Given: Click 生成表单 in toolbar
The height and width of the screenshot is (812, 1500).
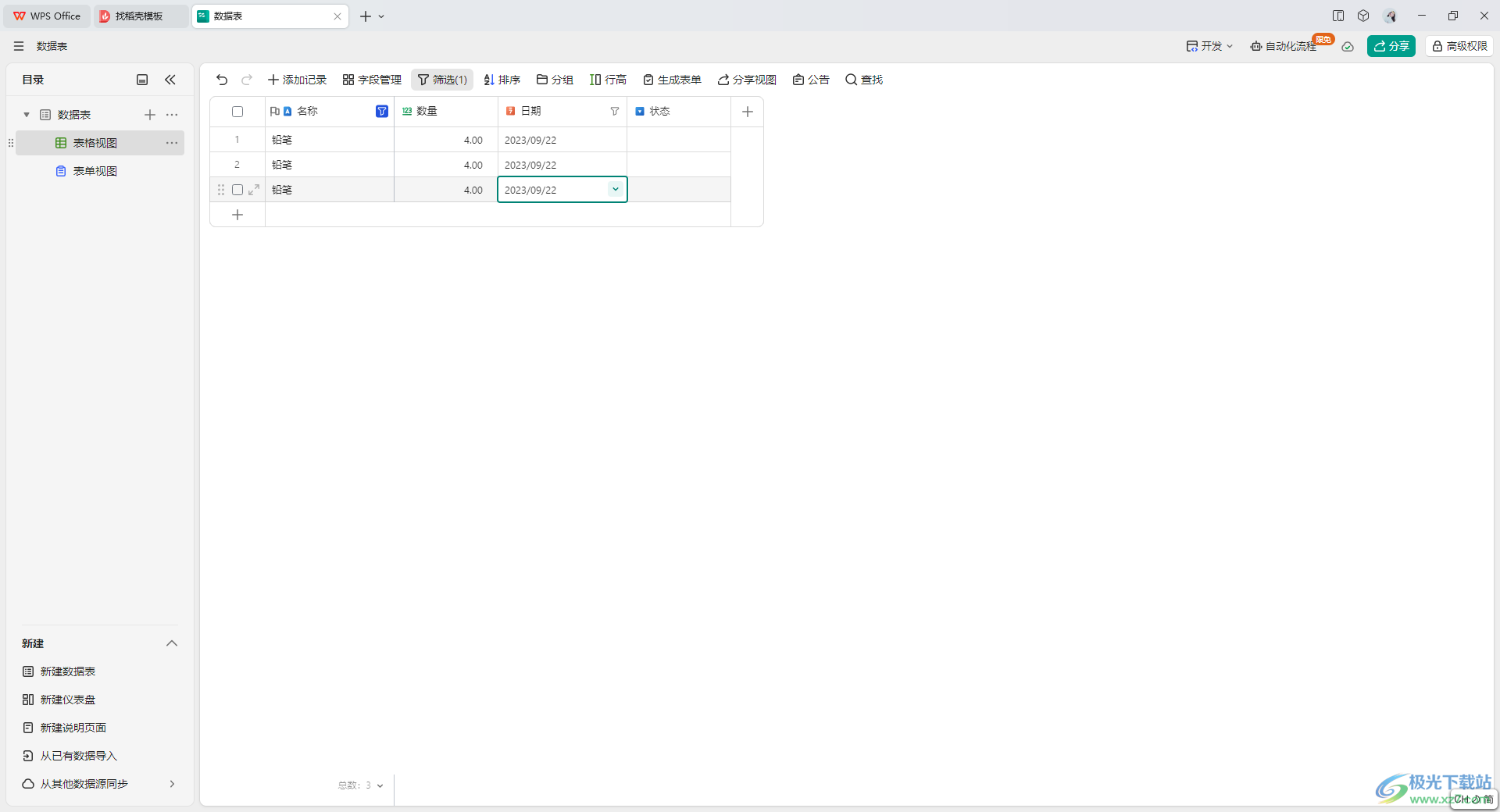Looking at the screenshot, I should pos(672,80).
